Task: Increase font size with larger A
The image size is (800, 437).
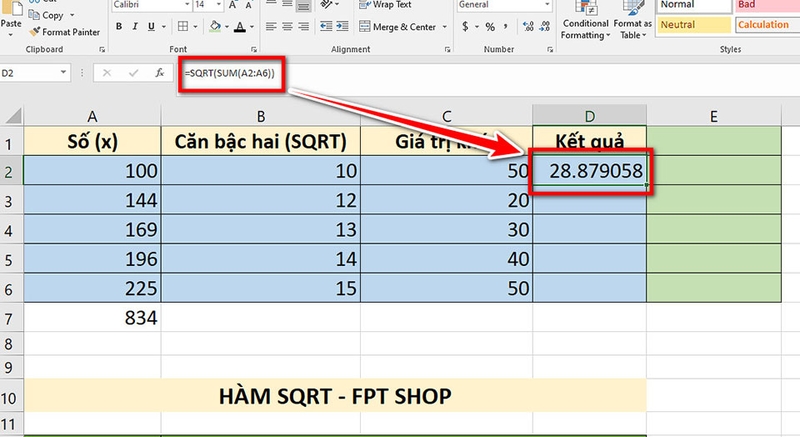Action: click(x=233, y=5)
